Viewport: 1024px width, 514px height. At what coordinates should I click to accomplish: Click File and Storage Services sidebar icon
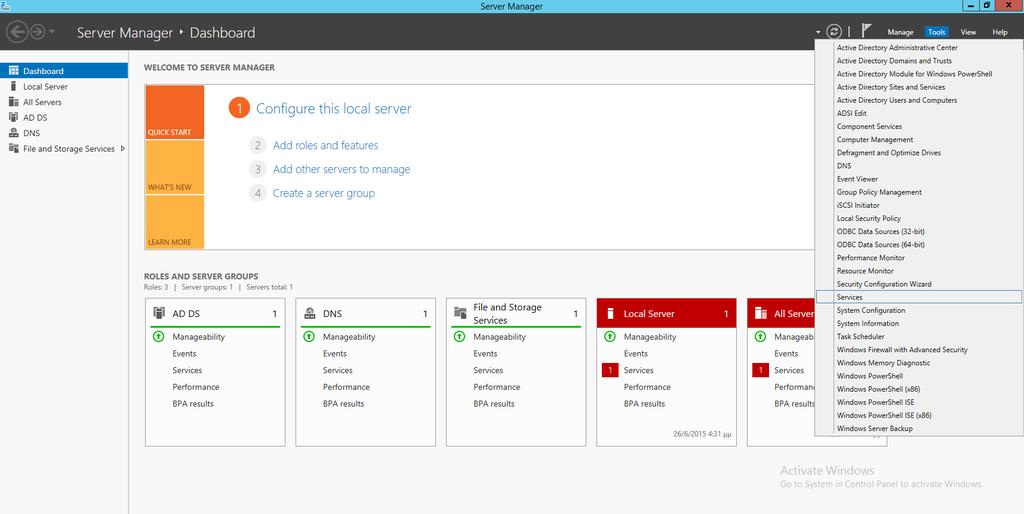click(x=13, y=149)
